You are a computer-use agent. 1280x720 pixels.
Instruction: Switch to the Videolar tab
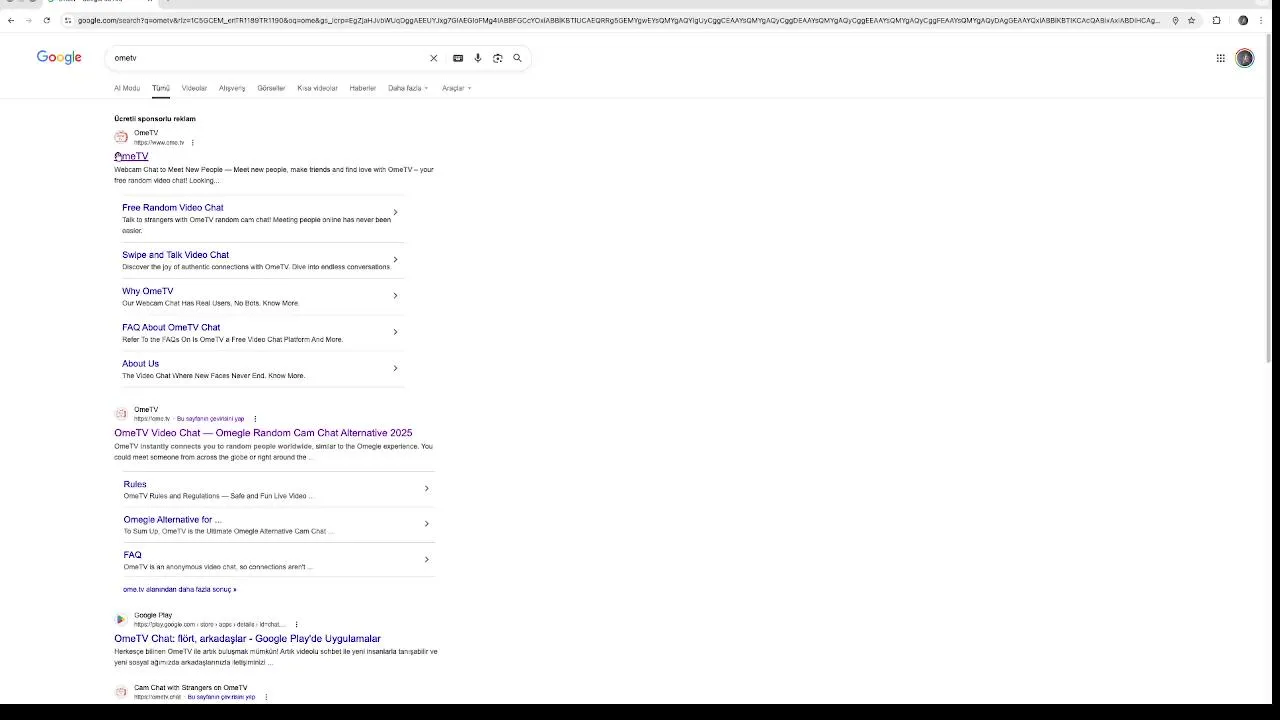point(194,88)
